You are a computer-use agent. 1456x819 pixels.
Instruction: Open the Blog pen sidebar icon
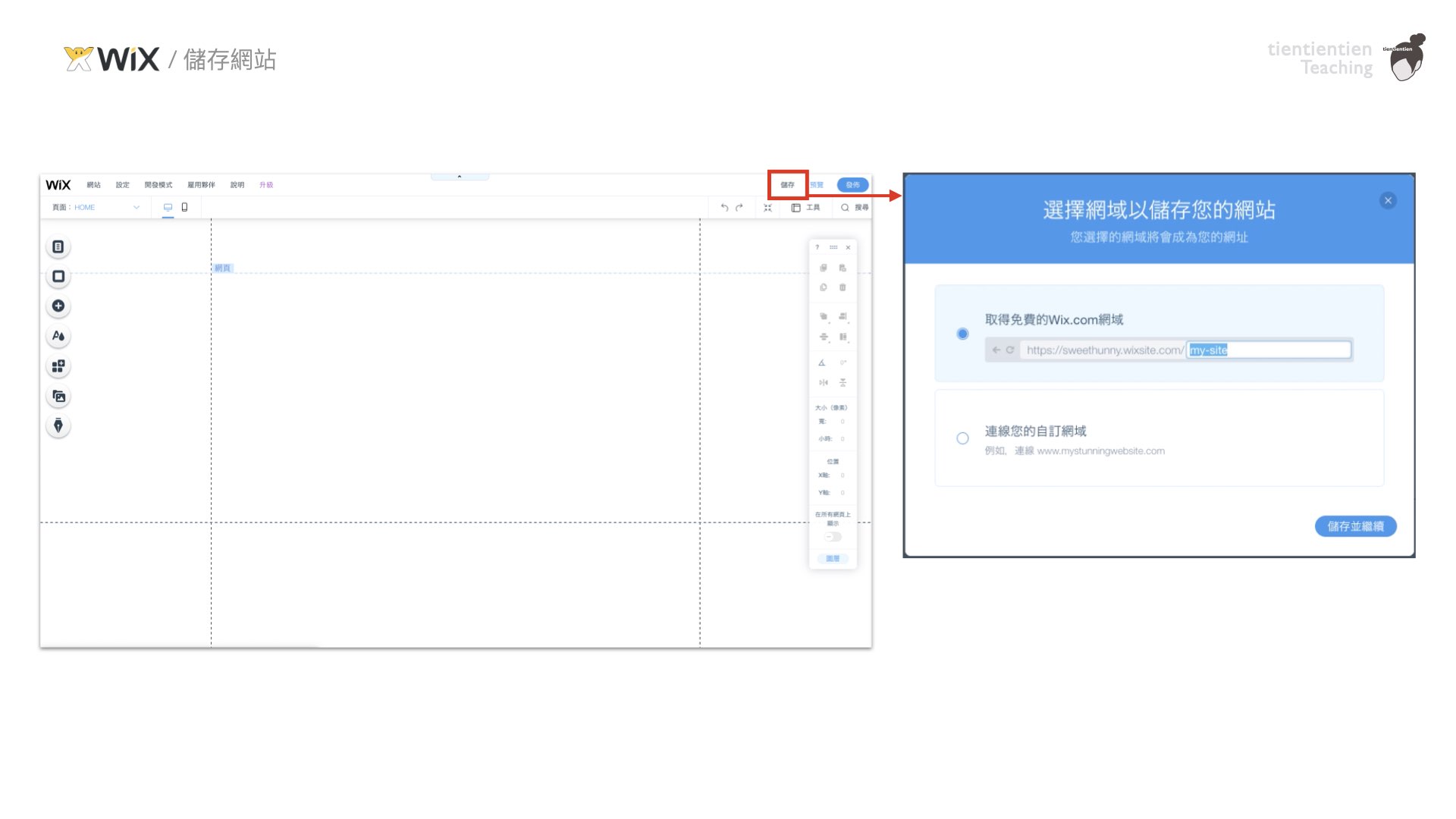tap(58, 425)
